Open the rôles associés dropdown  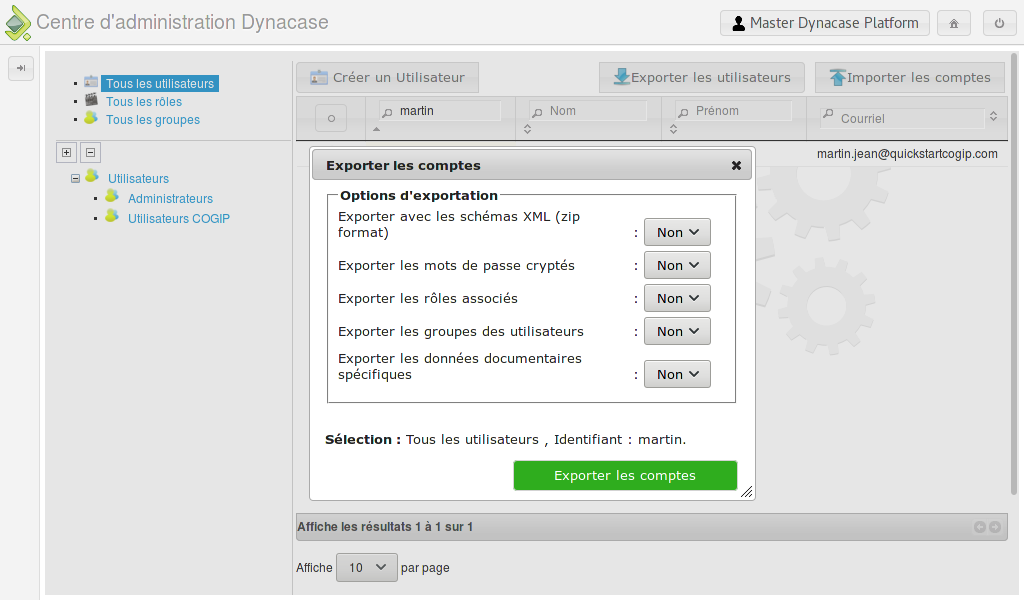[677, 298]
